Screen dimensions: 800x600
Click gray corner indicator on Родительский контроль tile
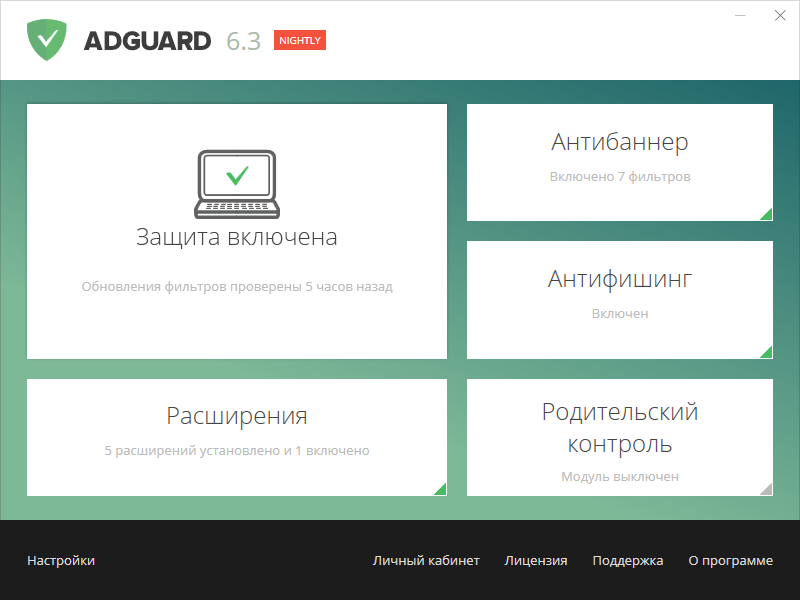point(767,489)
